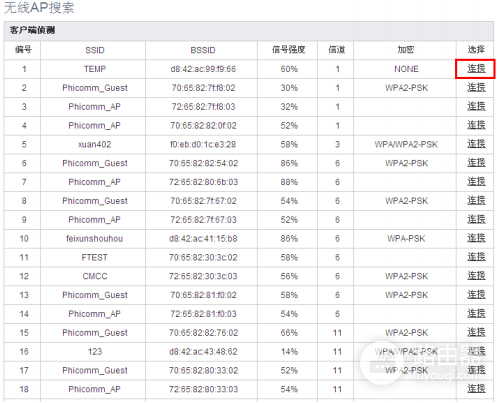The width and height of the screenshot is (500, 403).
Task: Connect to Phicomm_AP in row 3
Action: point(476,106)
